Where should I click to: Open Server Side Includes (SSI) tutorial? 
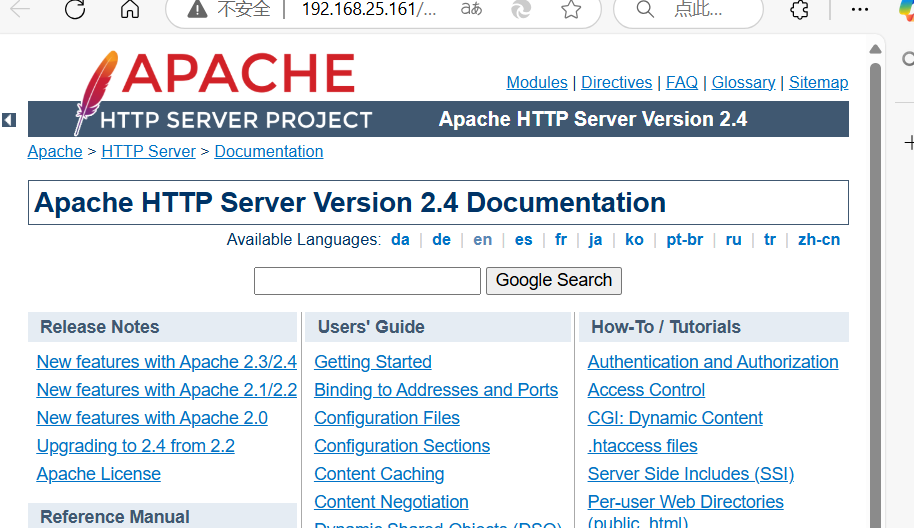click(691, 474)
